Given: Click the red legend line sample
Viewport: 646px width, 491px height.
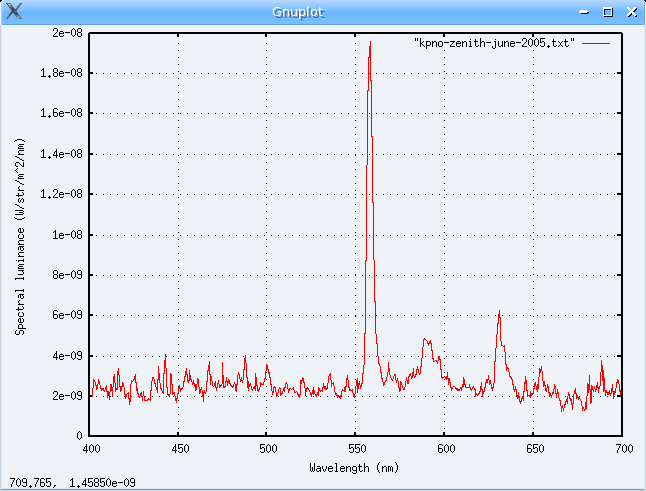Looking at the screenshot, I should coord(596,45).
